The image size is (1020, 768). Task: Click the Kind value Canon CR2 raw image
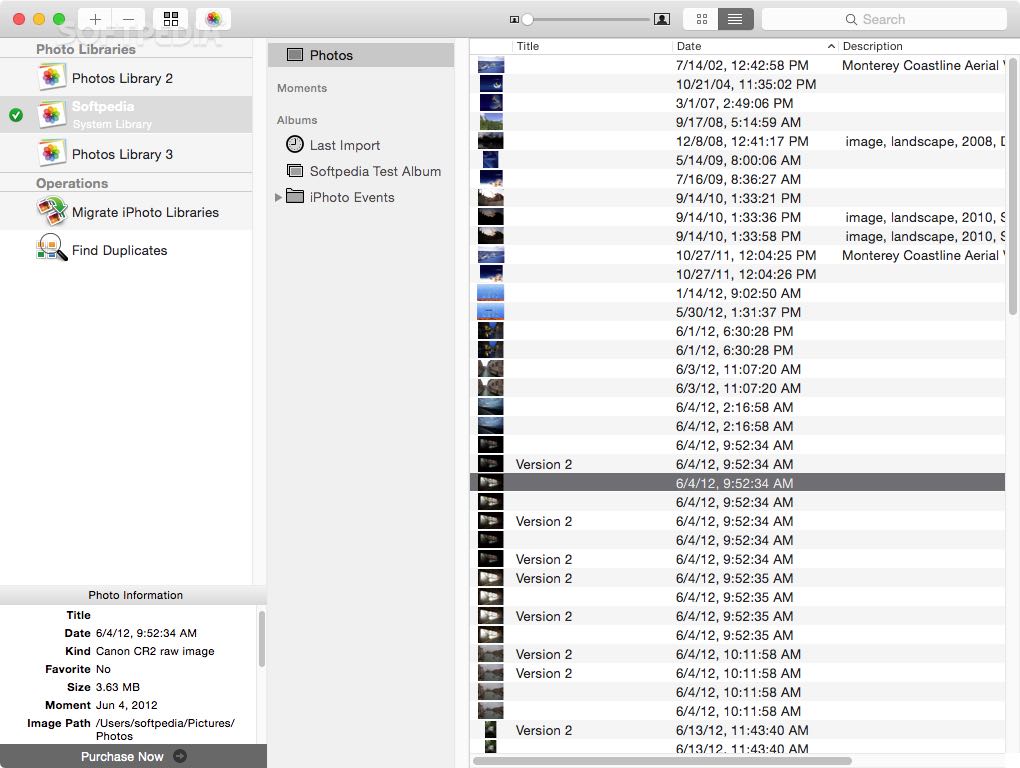pos(155,651)
